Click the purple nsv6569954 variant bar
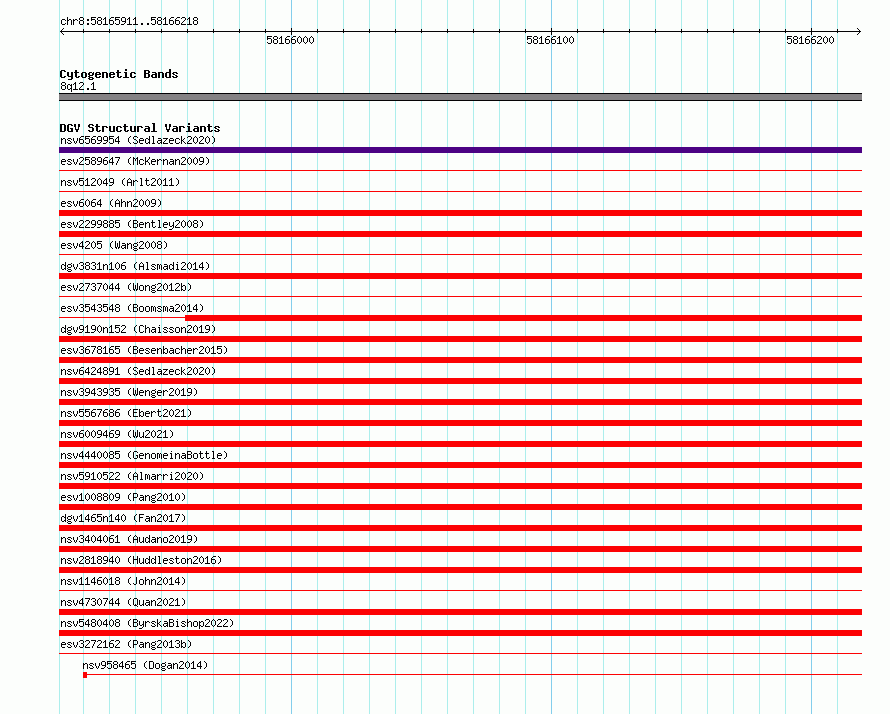Viewport: 890px width, 714px height. [x=460, y=150]
